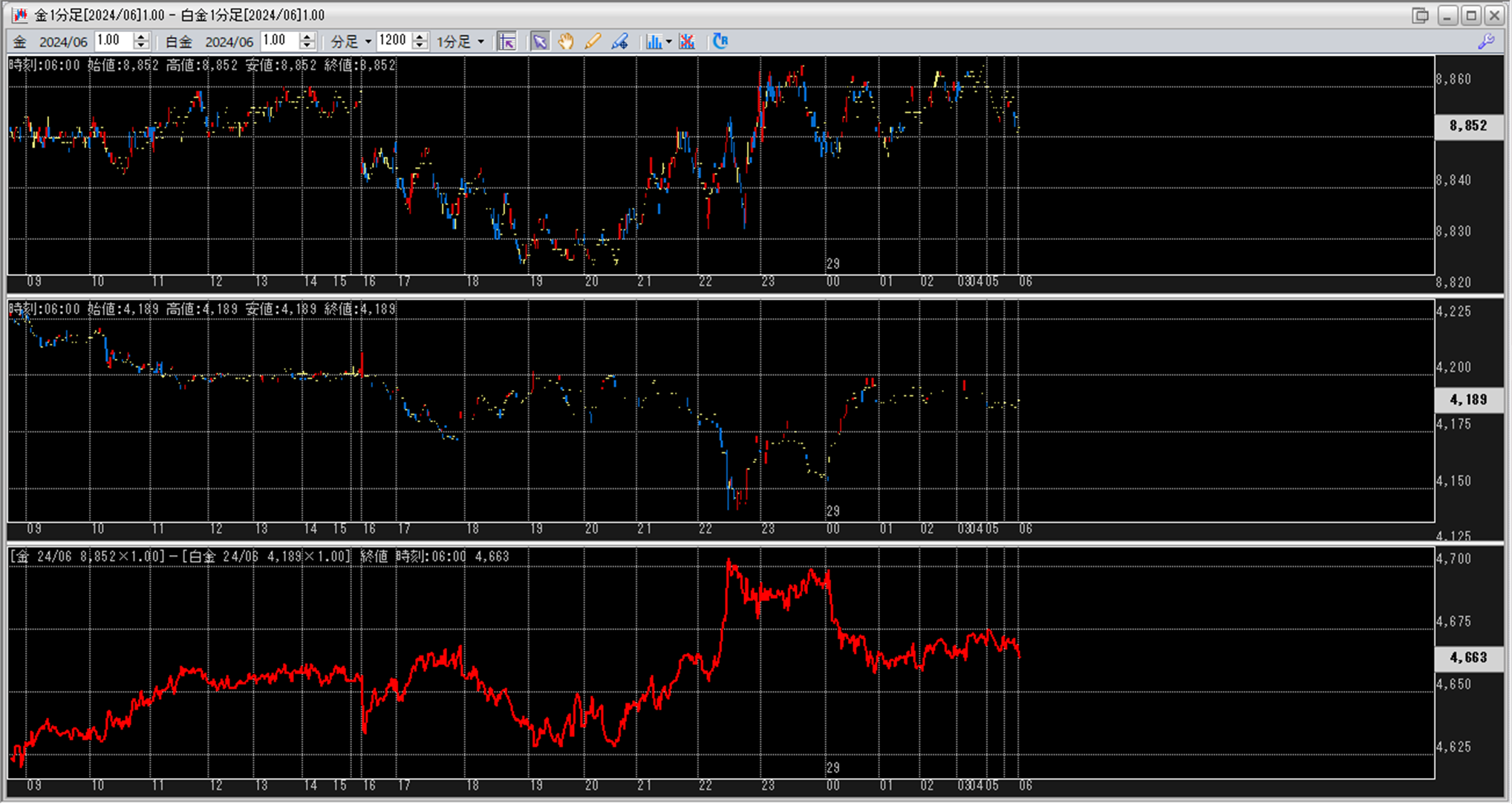Screen dimensions: 1512x804
Task: Click the window restore-down icon in title bar
Action: click(1420, 15)
